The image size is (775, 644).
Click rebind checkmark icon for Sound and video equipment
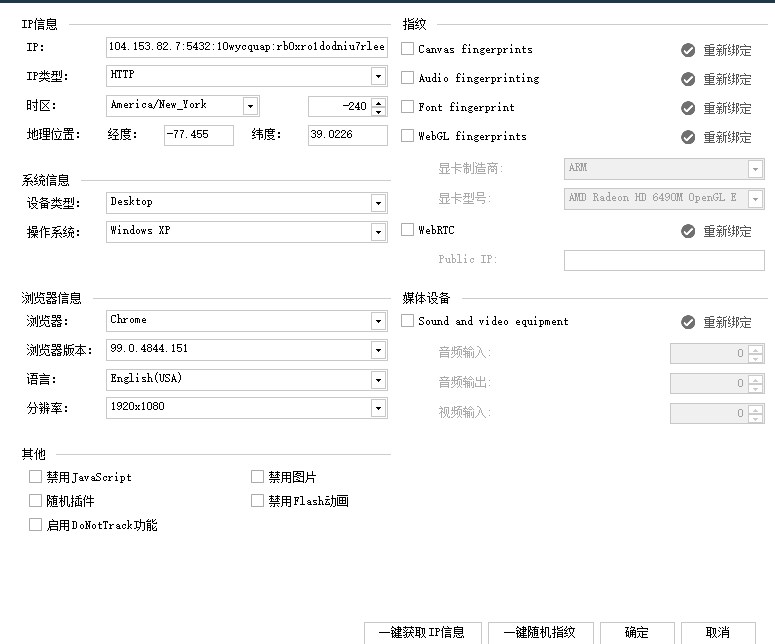click(688, 322)
